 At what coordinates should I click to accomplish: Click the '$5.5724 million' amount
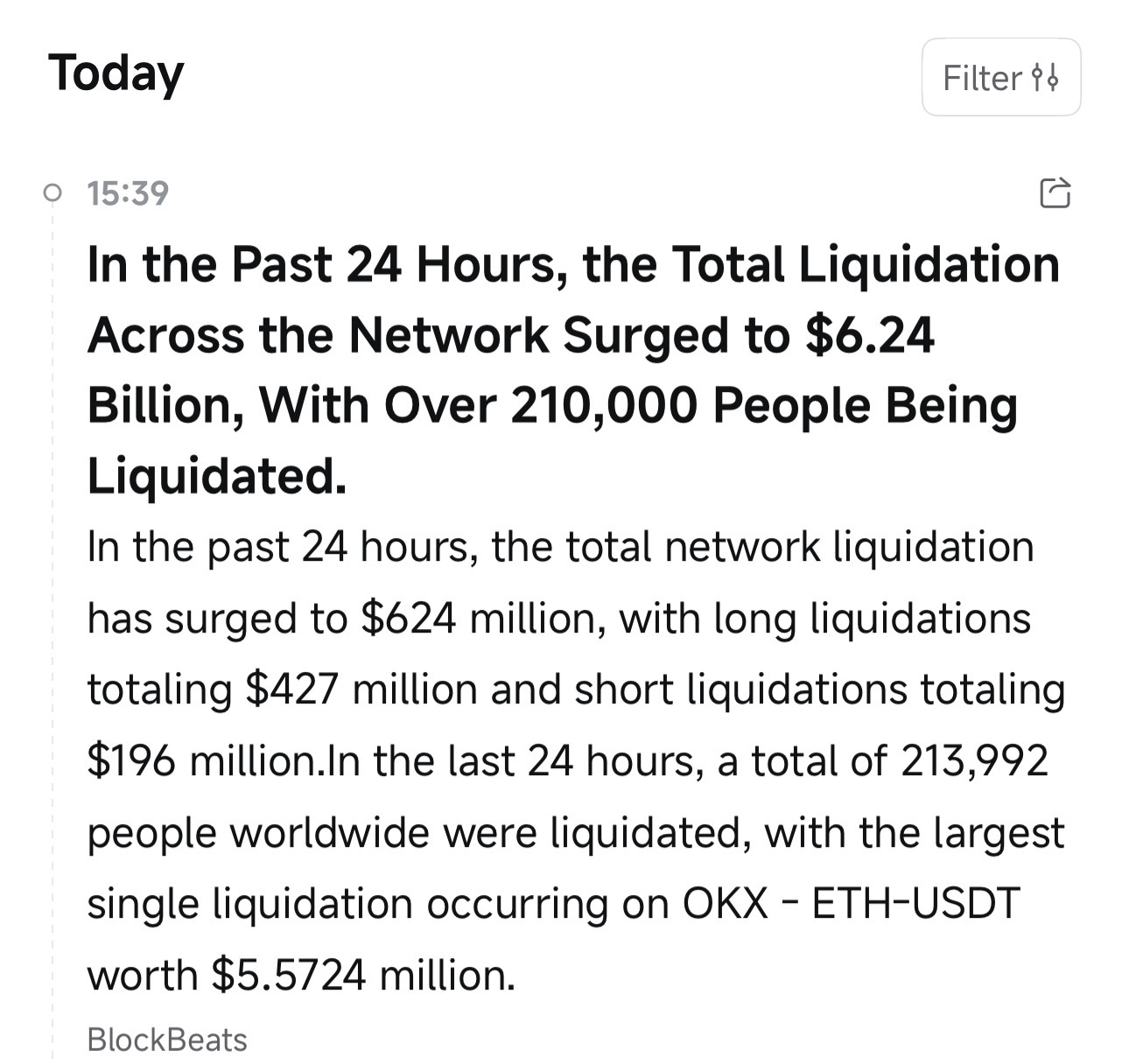[363, 975]
